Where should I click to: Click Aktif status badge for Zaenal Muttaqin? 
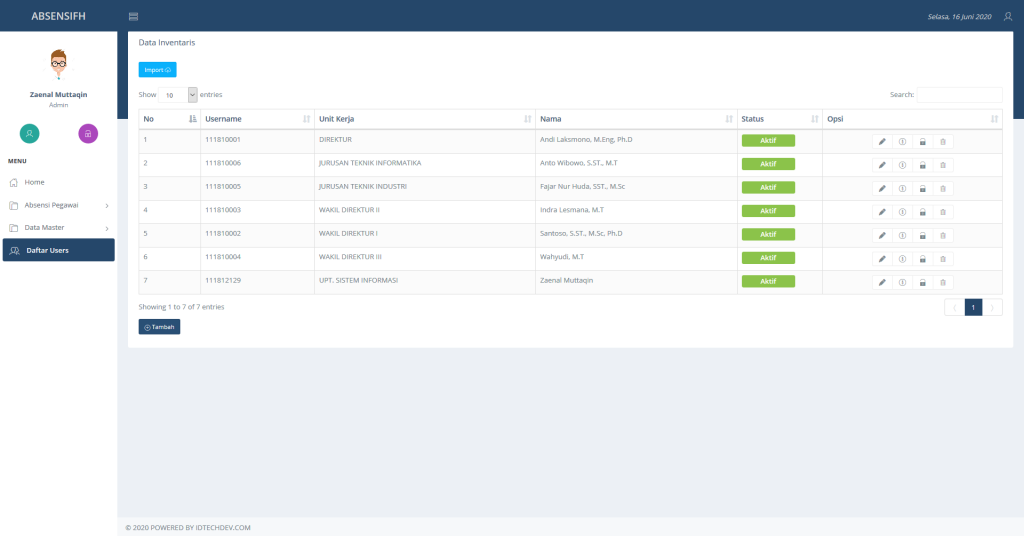[x=768, y=281]
